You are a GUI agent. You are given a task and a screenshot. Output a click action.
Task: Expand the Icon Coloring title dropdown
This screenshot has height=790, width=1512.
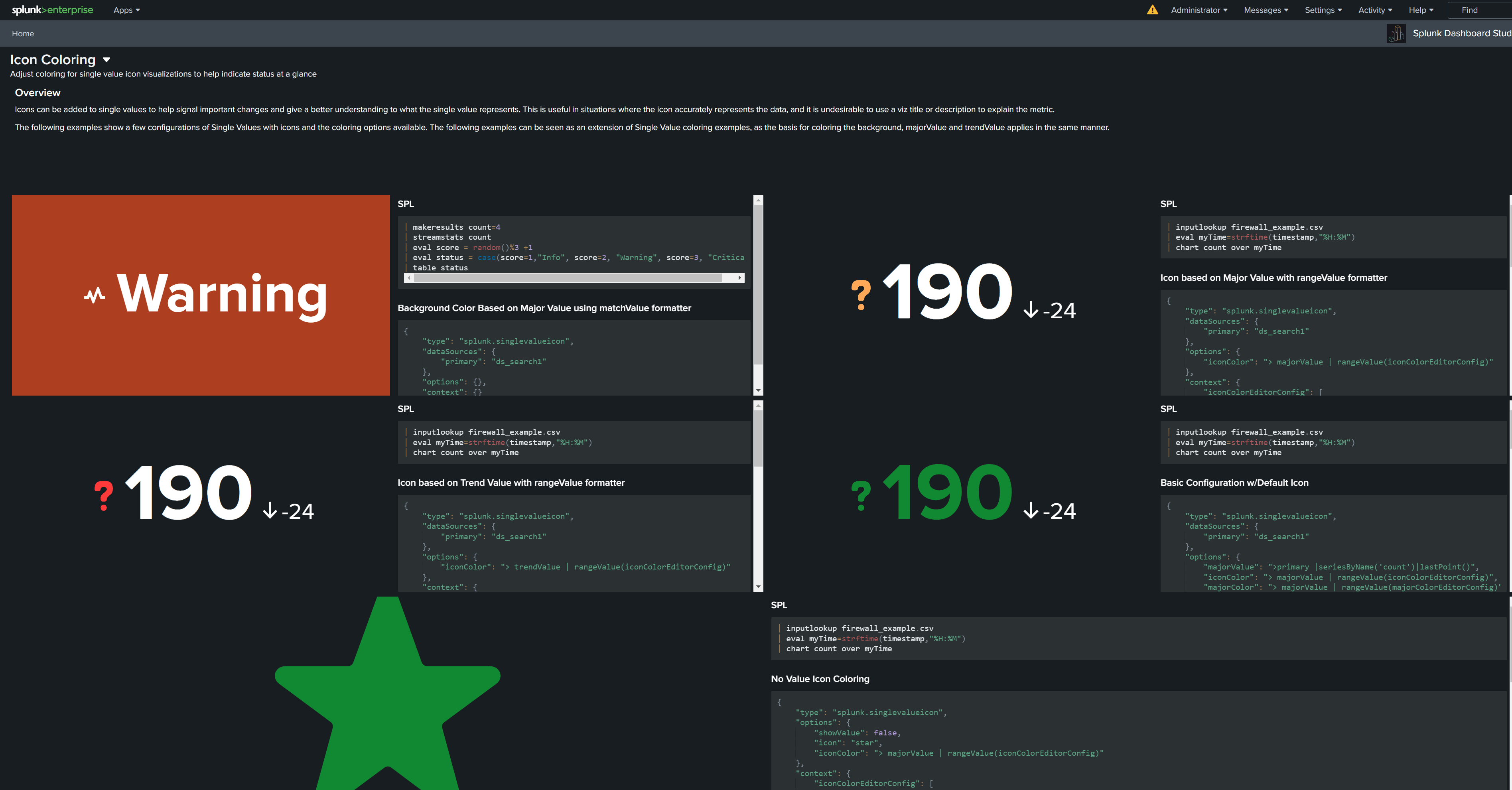(x=106, y=60)
